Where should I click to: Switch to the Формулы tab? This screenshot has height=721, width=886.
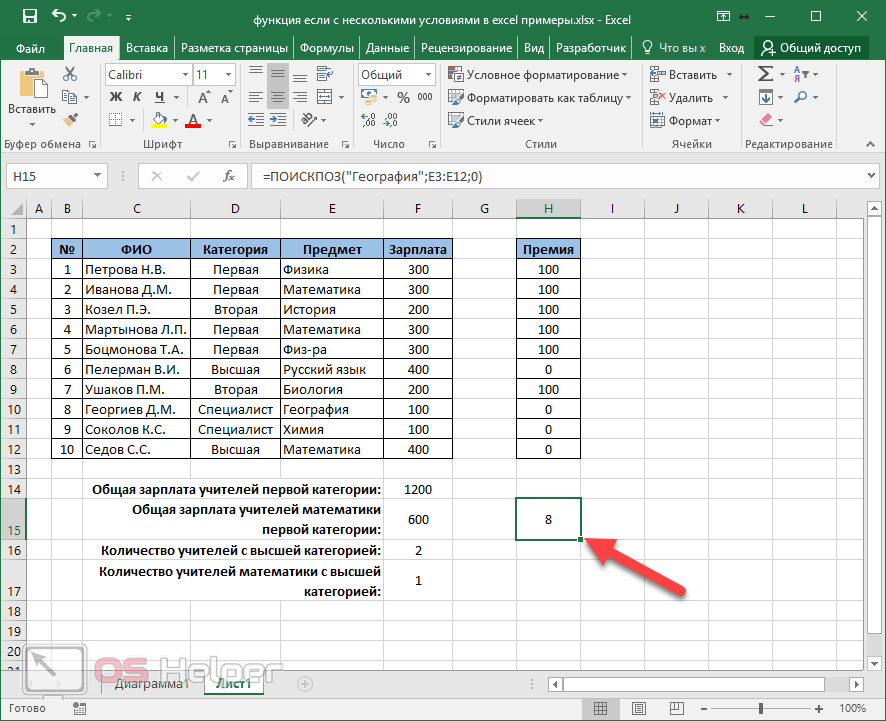click(327, 48)
